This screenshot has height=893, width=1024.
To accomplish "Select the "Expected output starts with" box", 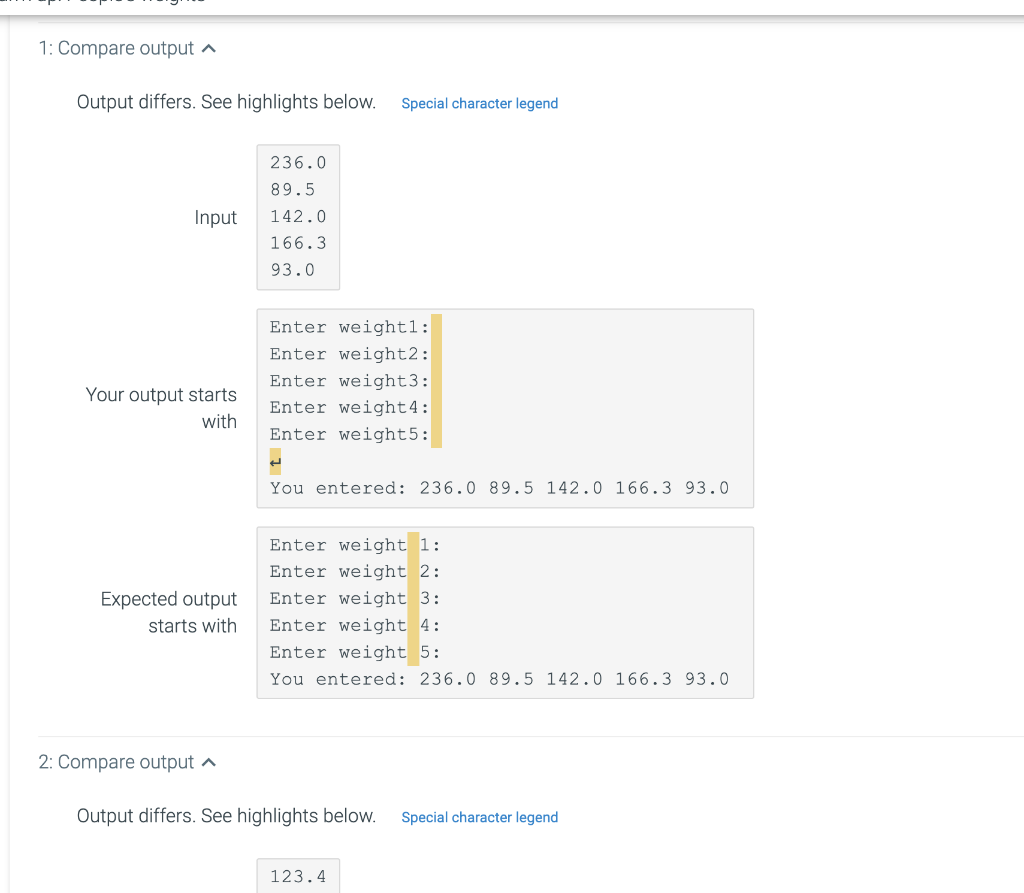I will (x=505, y=611).
